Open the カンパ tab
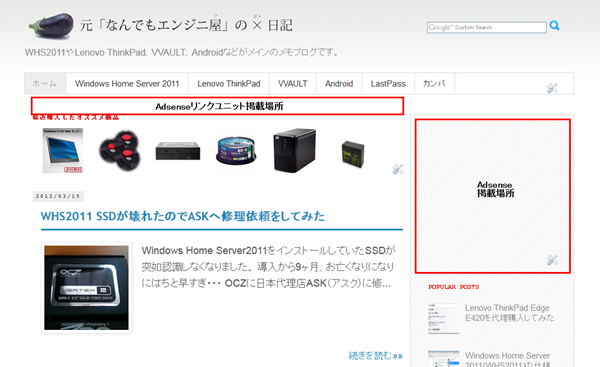The height and width of the screenshot is (367, 600). pos(434,83)
